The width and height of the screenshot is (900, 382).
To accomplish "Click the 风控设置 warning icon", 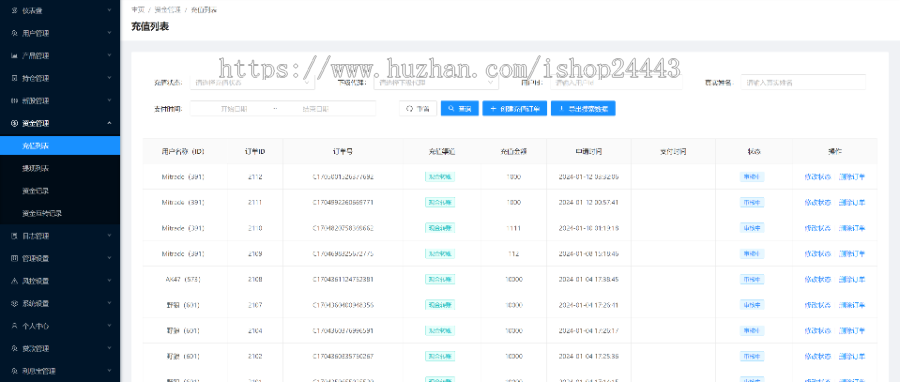I will 14,281.
